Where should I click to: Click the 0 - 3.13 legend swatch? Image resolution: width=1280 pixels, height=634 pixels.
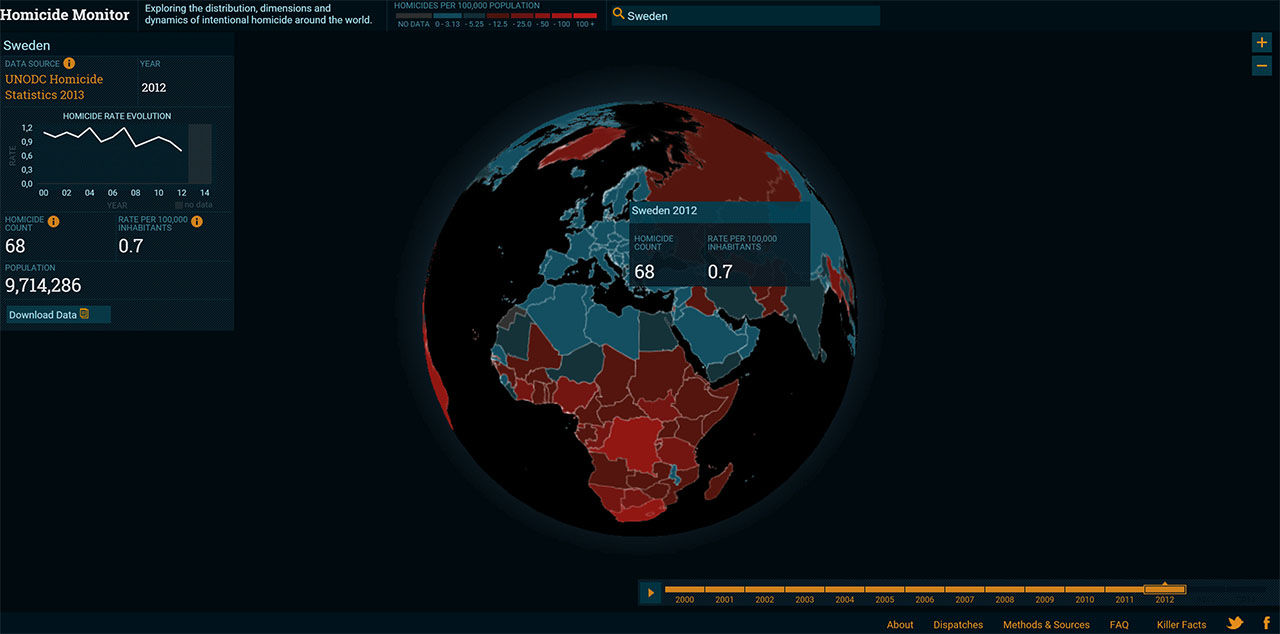(446, 16)
